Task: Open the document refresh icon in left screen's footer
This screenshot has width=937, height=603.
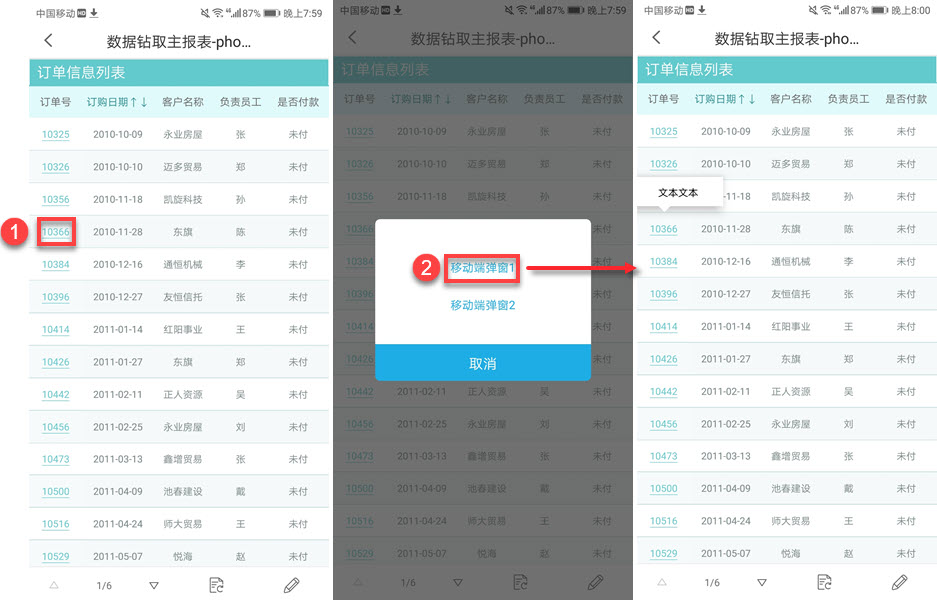Action: click(x=216, y=585)
